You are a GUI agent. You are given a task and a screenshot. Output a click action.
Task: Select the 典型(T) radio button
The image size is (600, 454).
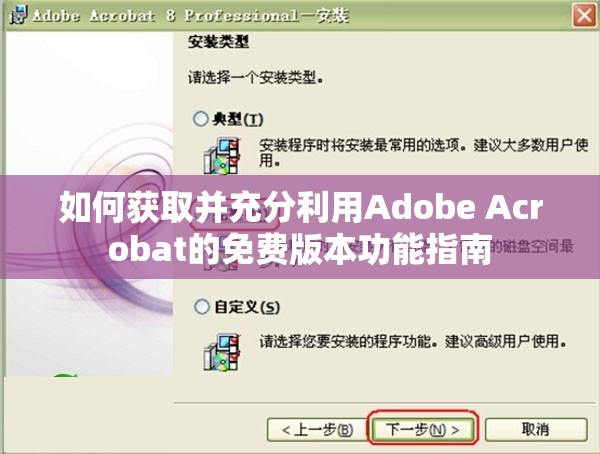(x=201, y=119)
